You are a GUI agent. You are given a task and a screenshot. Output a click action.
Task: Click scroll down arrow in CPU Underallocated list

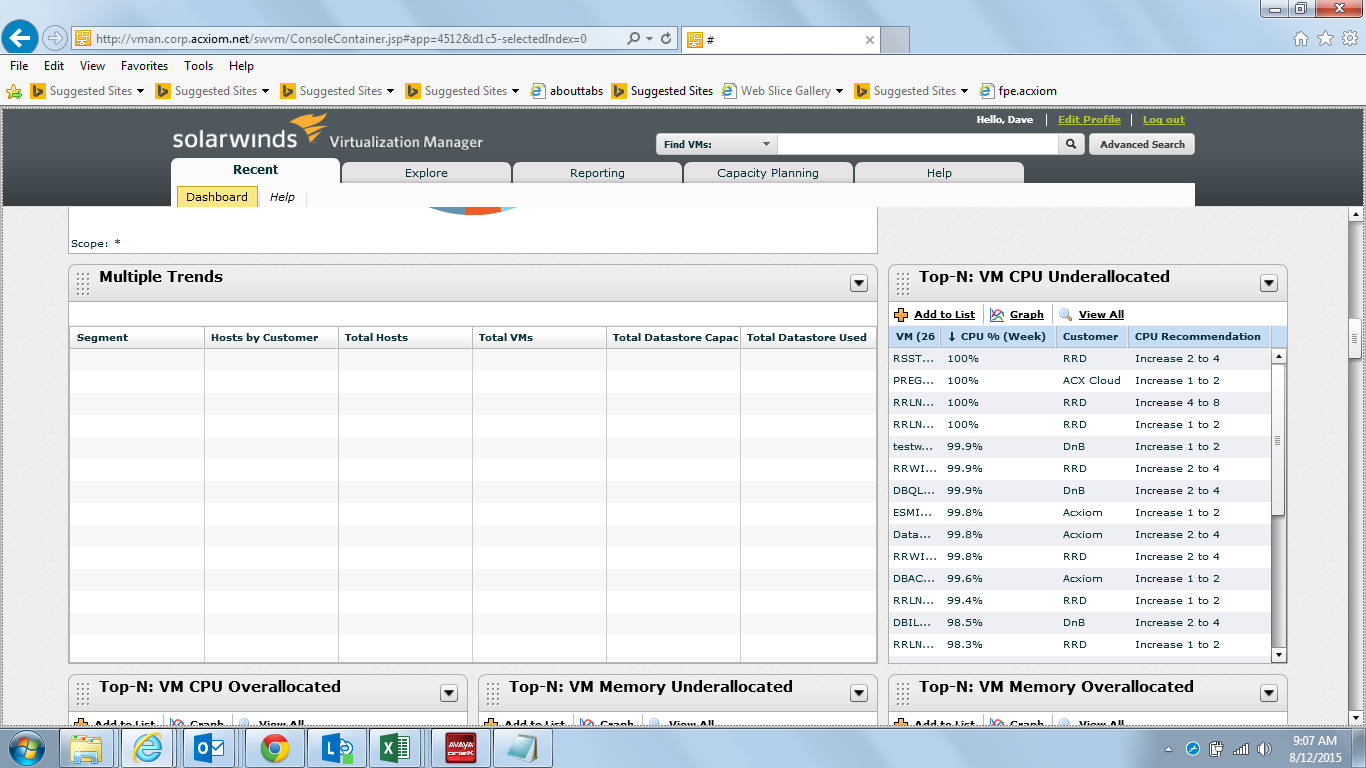[1278, 655]
